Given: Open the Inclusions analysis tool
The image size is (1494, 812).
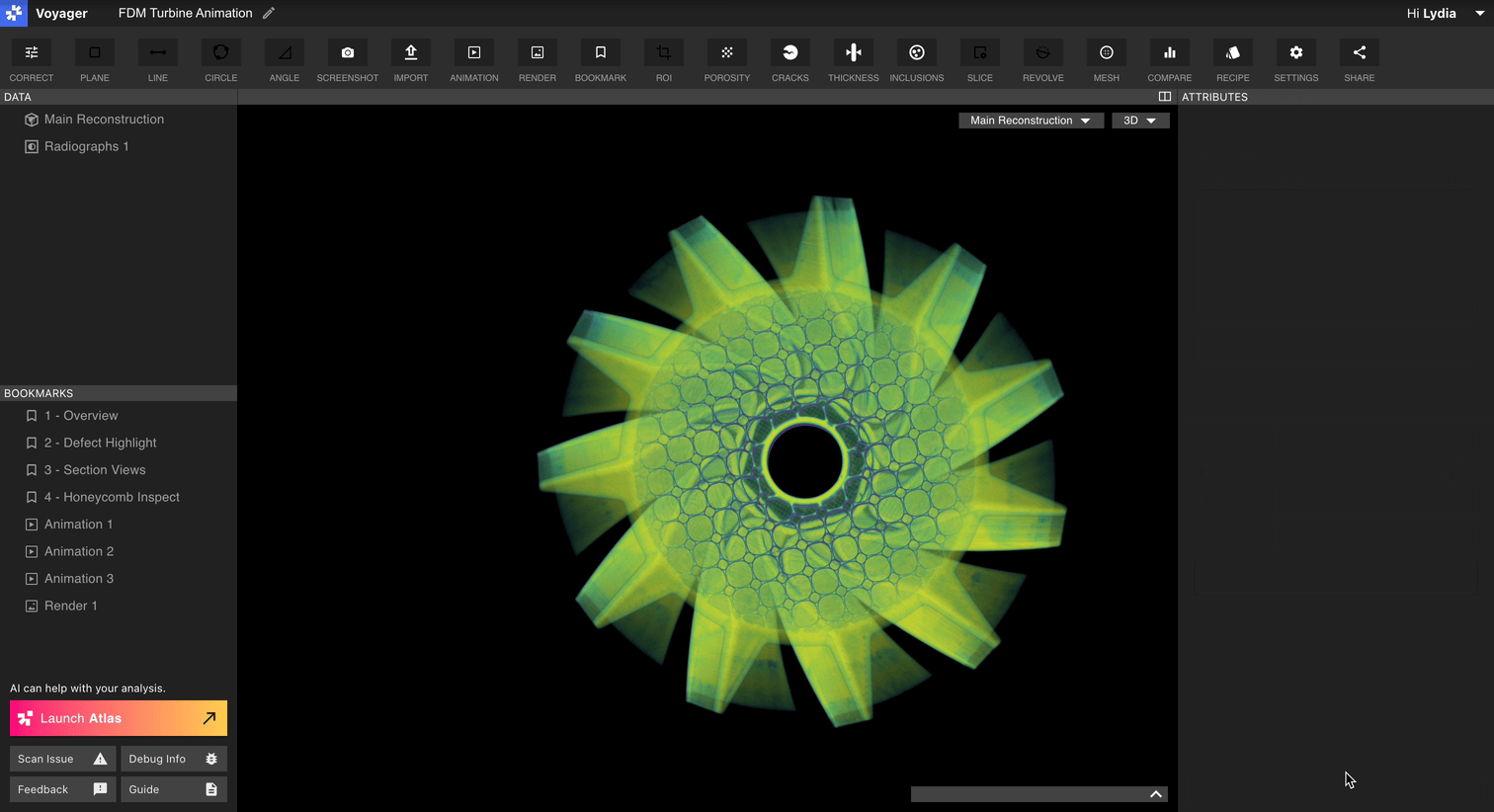Looking at the screenshot, I should (x=917, y=53).
